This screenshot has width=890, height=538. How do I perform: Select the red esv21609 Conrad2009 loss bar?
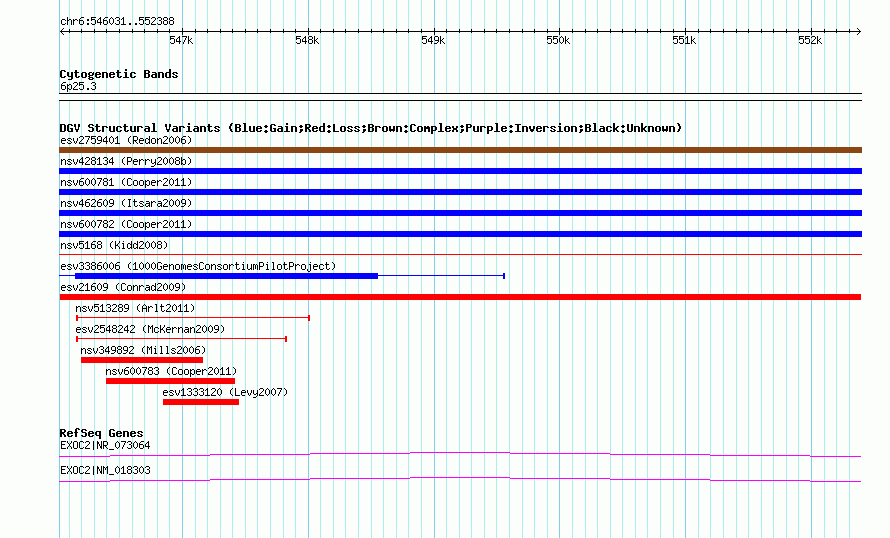pyautogui.click(x=460, y=297)
